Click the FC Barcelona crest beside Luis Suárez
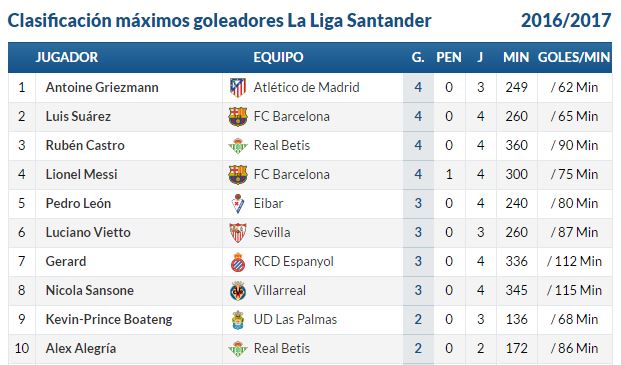Screen dimensions: 621x365 point(238,117)
